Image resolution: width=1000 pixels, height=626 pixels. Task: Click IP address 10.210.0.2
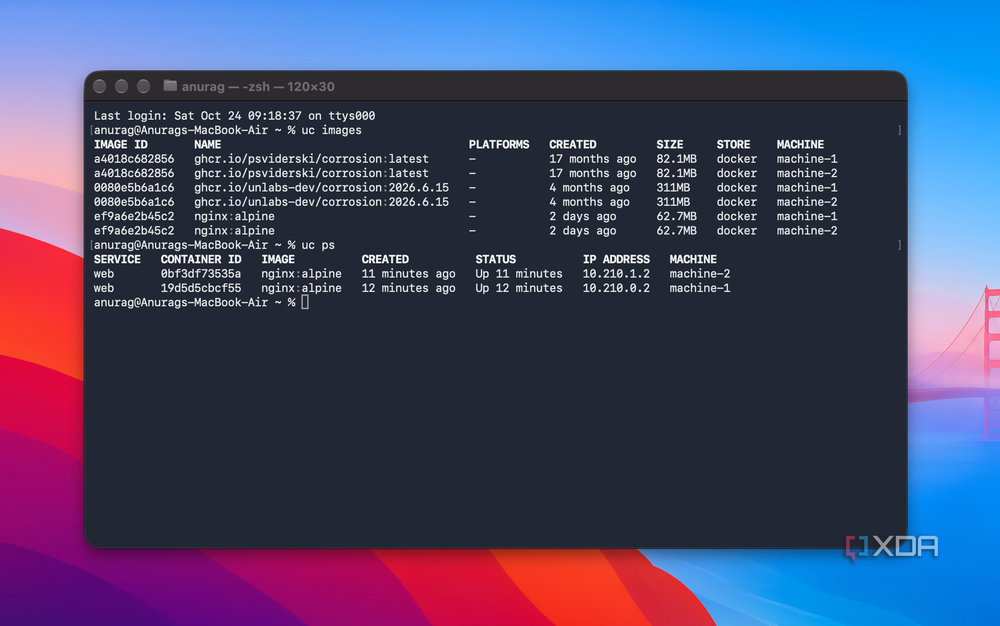tap(616, 288)
